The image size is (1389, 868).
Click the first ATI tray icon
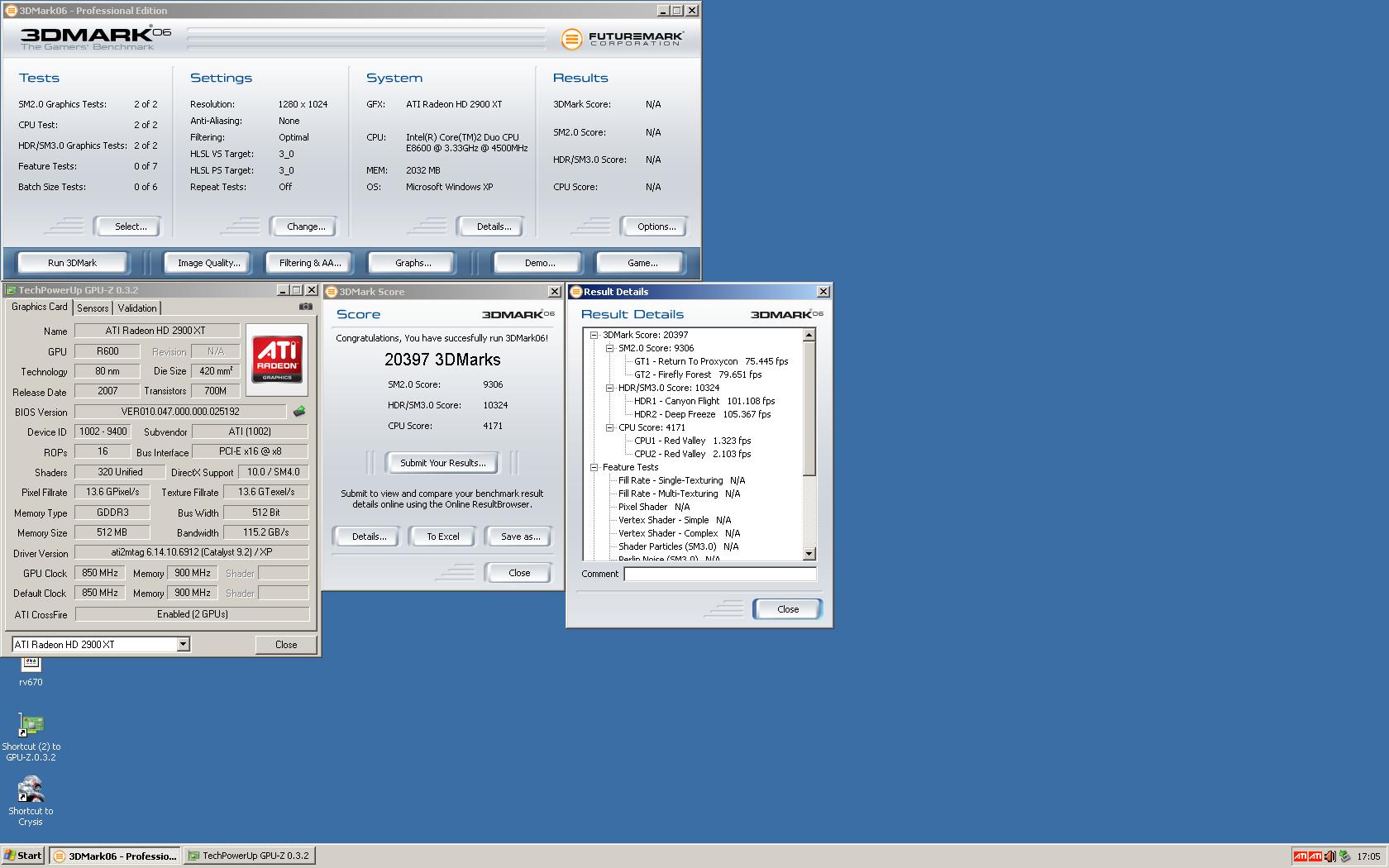click(1301, 856)
